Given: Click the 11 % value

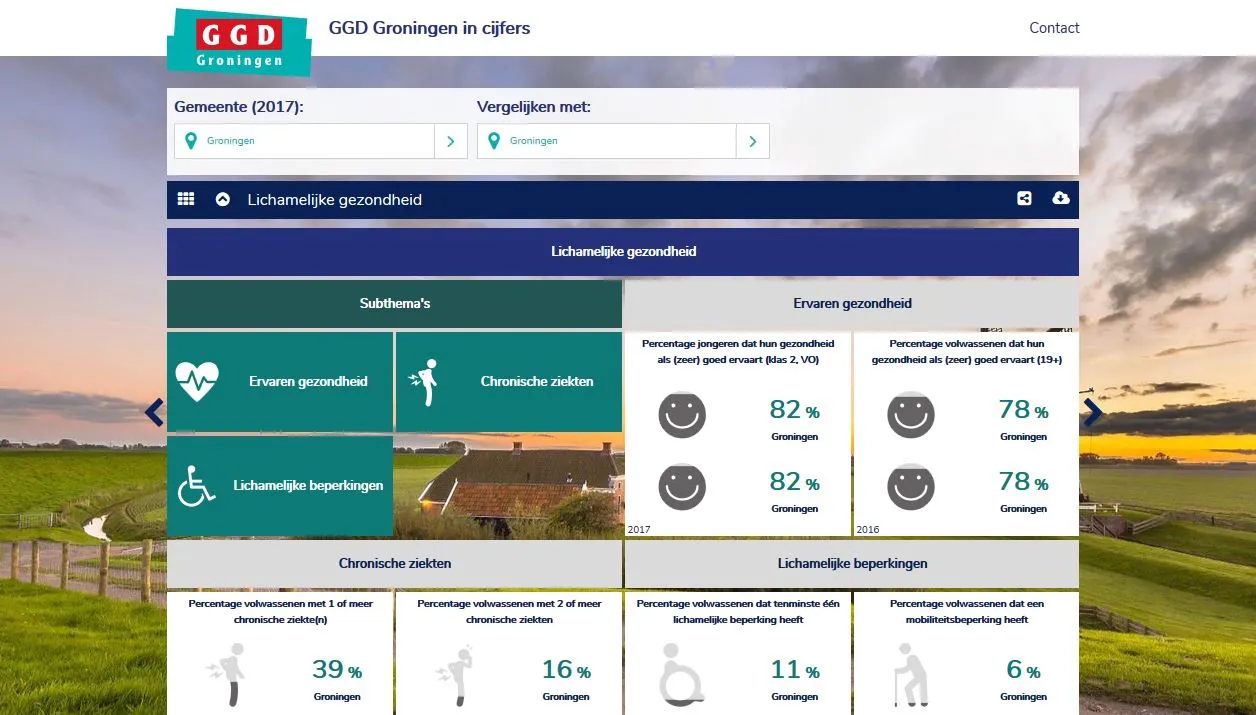Looking at the screenshot, I should pyautogui.click(x=795, y=670).
